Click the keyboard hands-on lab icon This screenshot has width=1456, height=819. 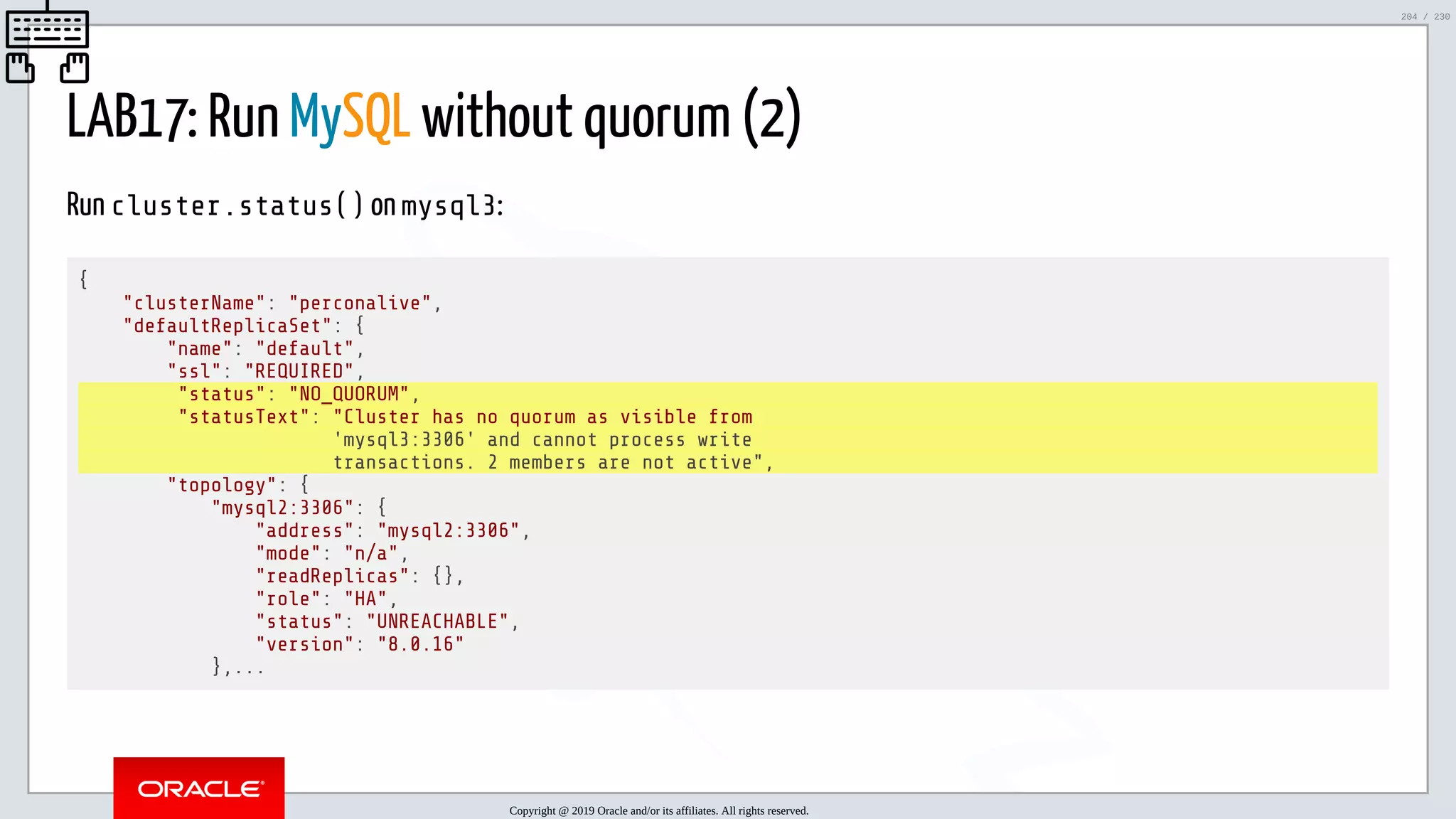point(48,43)
